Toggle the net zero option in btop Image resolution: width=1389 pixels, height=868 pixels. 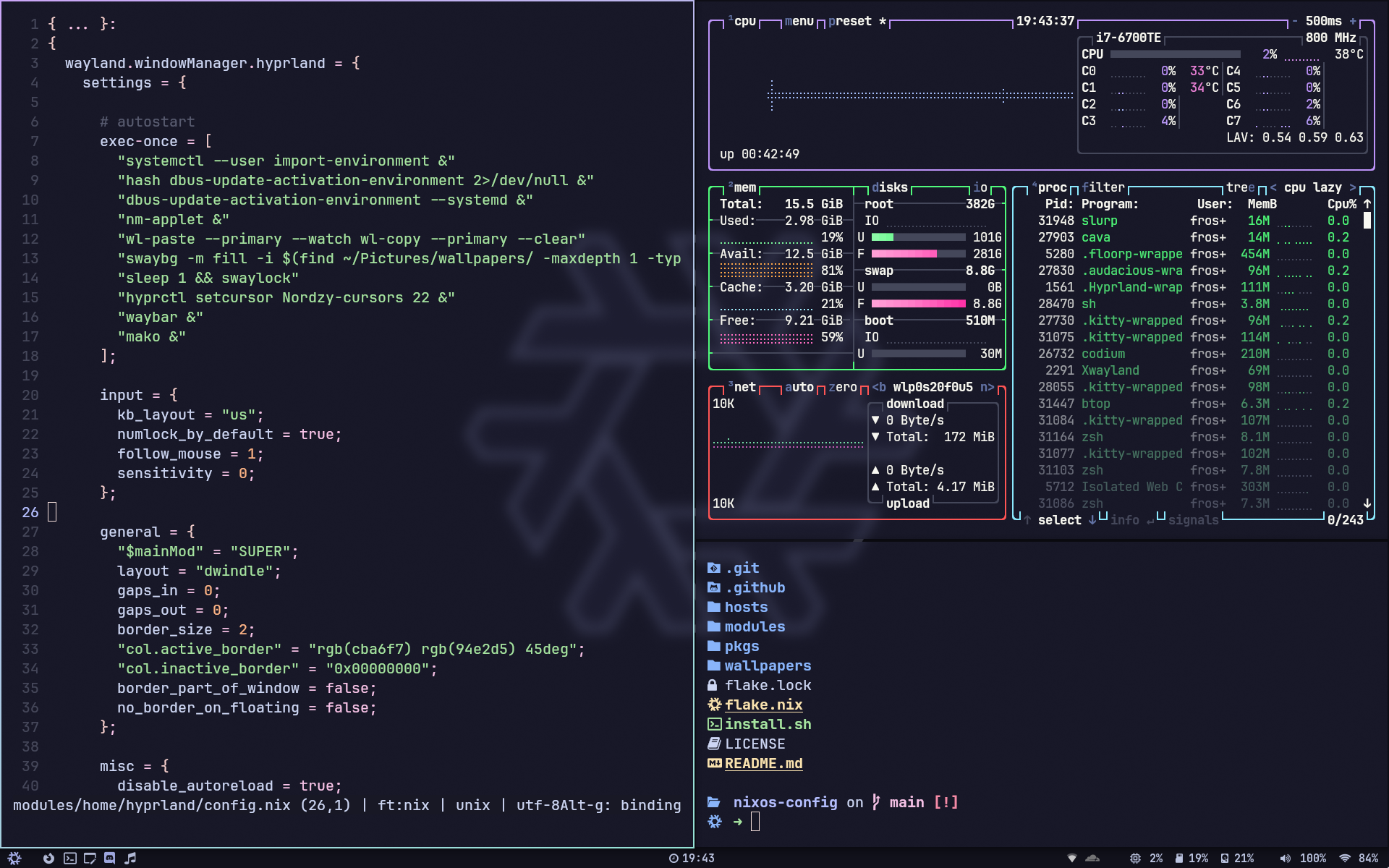842,387
